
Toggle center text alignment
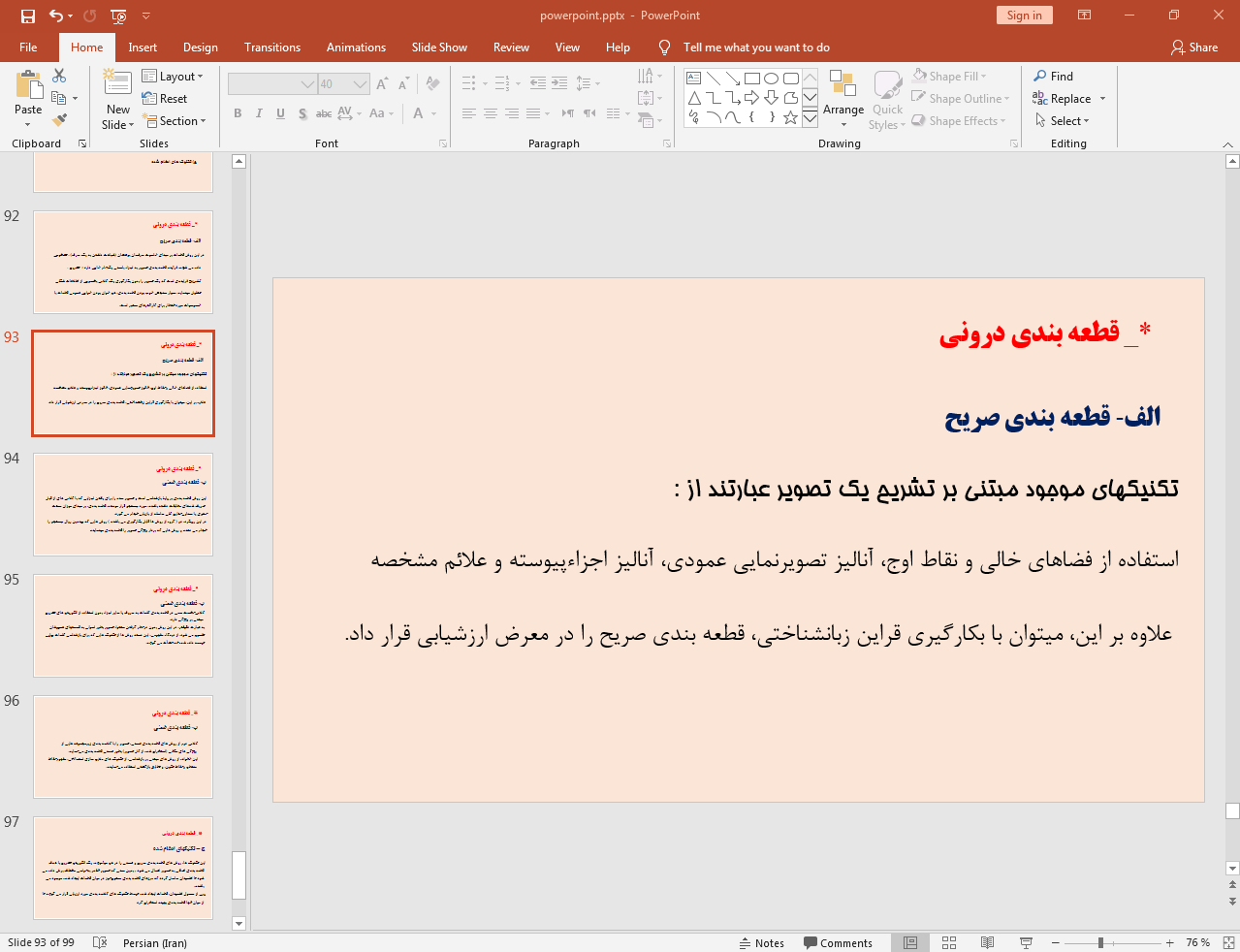[x=491, y=113]
